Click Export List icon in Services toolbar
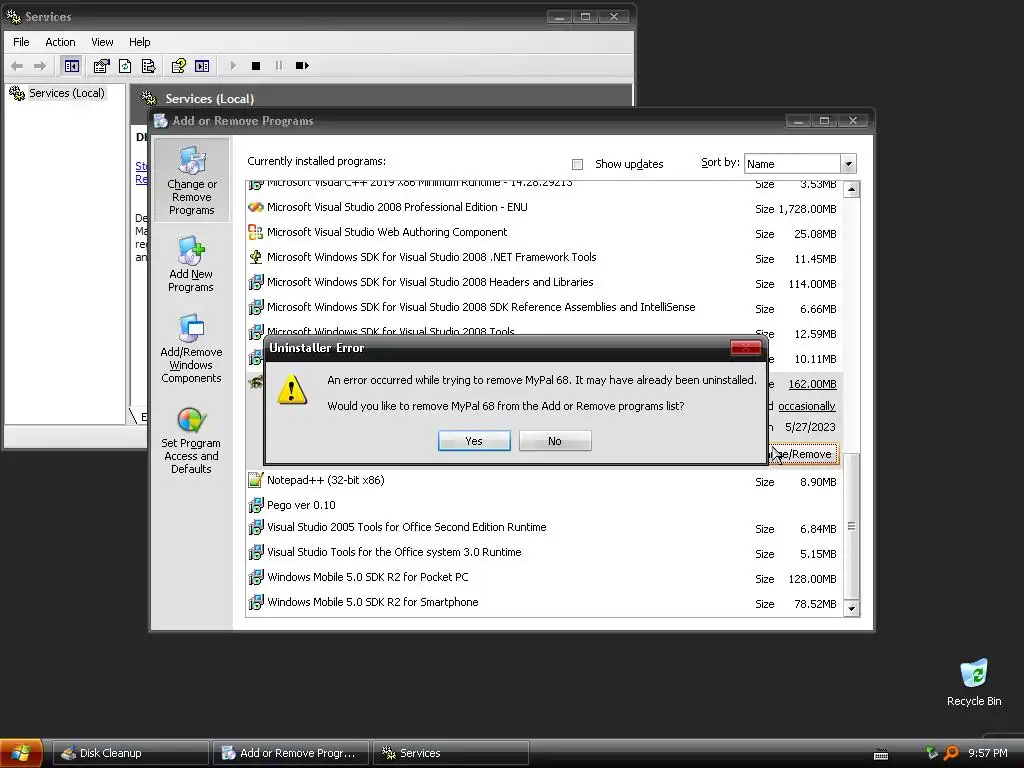Screen dimensions: 1024x768 coord(148,66)
